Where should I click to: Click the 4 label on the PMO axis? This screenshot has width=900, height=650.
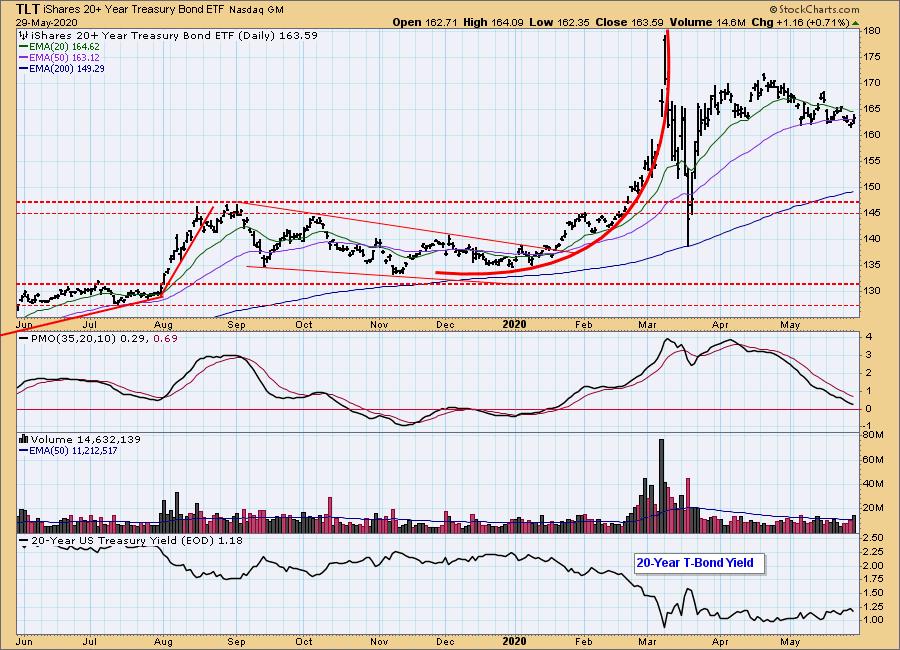pyautogui.click(x=869, y=336)
